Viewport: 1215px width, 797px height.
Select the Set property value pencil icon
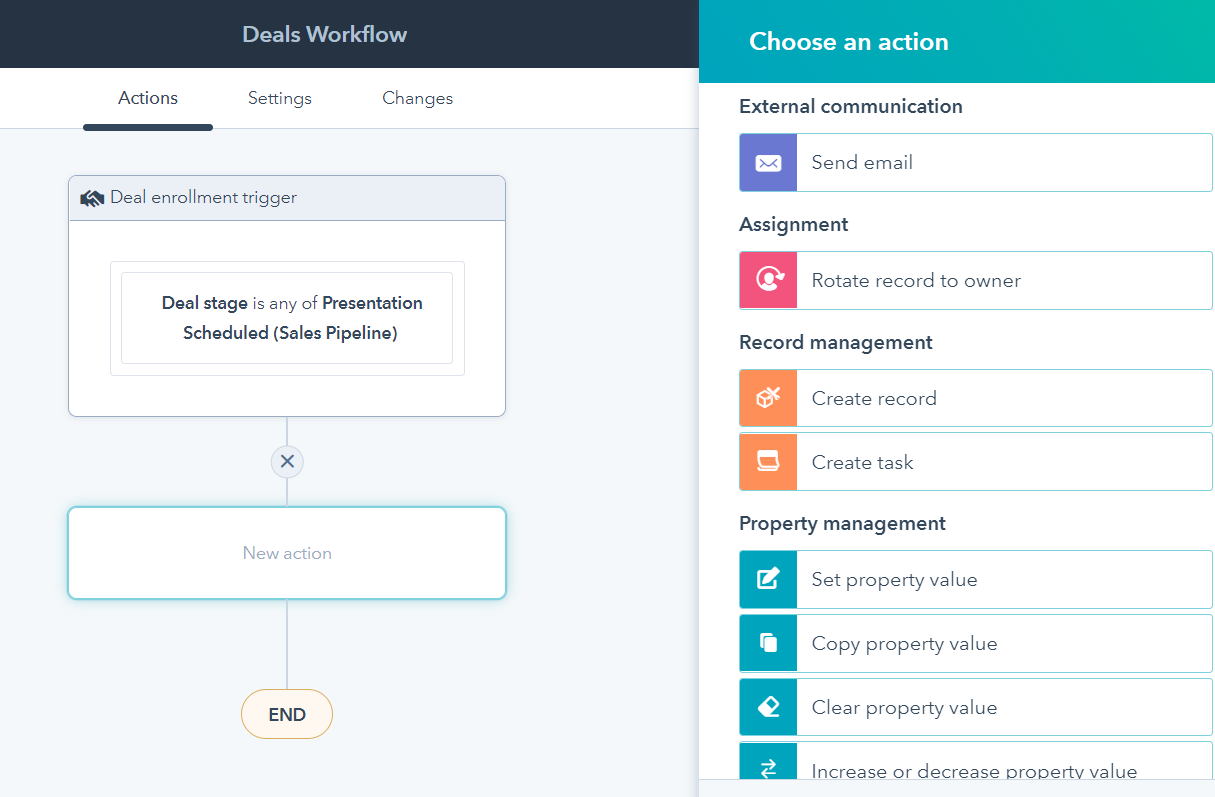[767, 579]
